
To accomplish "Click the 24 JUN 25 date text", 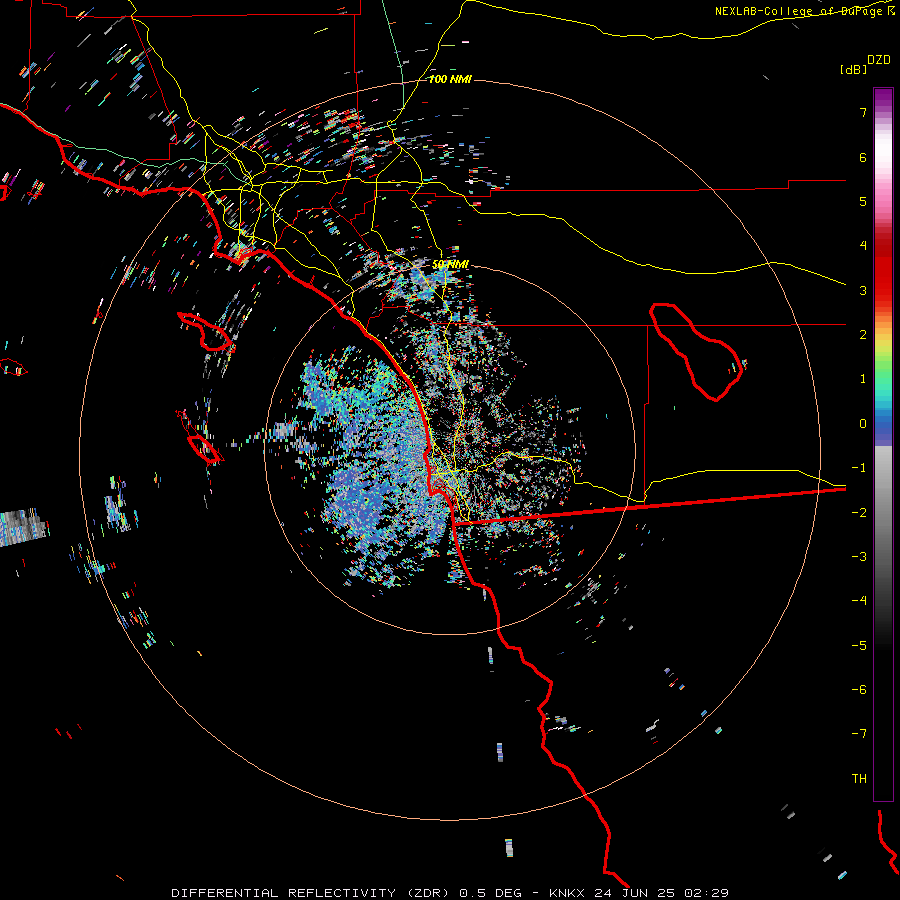I will click(634, 893).
